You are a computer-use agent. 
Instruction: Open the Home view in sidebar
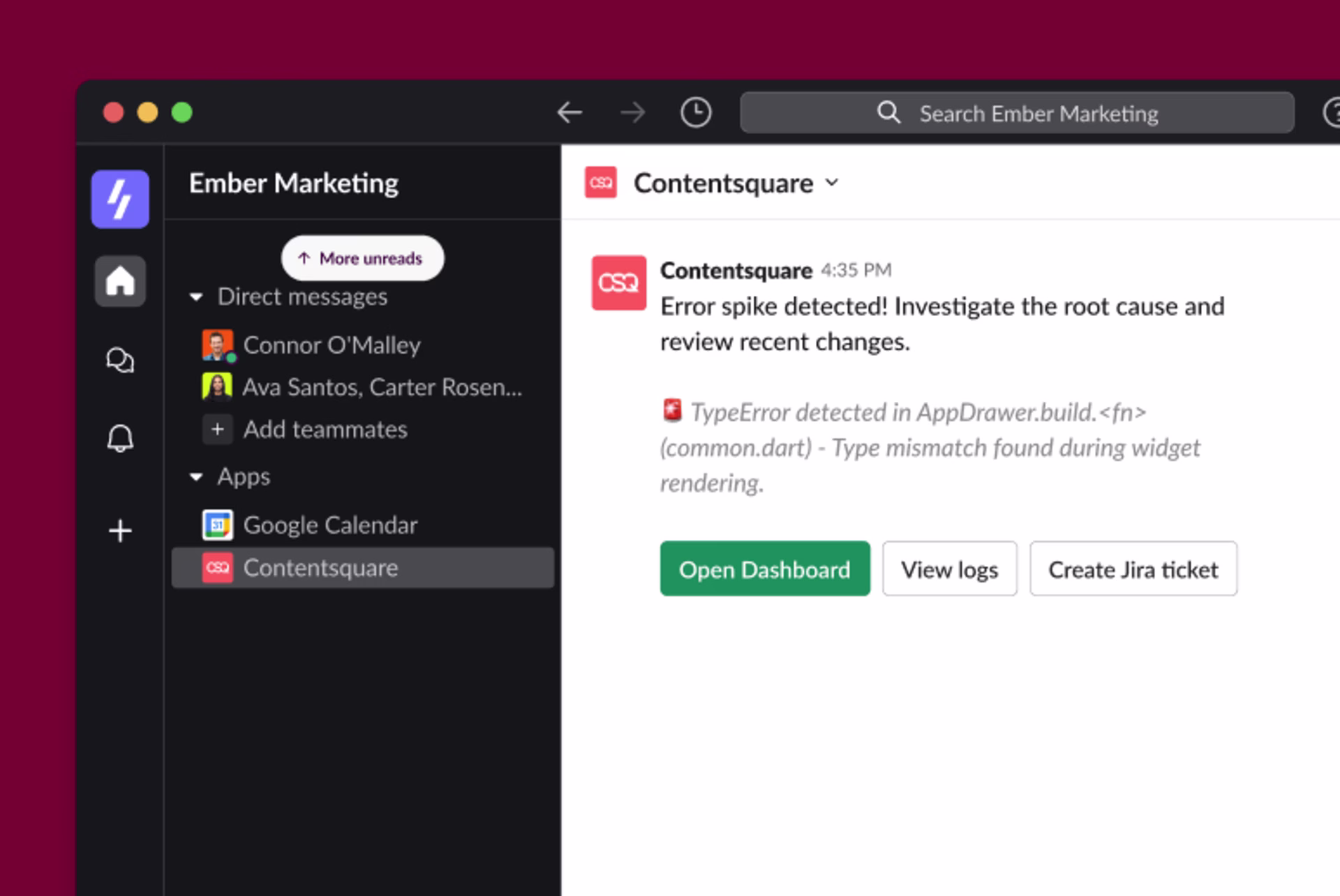[120, 281]
